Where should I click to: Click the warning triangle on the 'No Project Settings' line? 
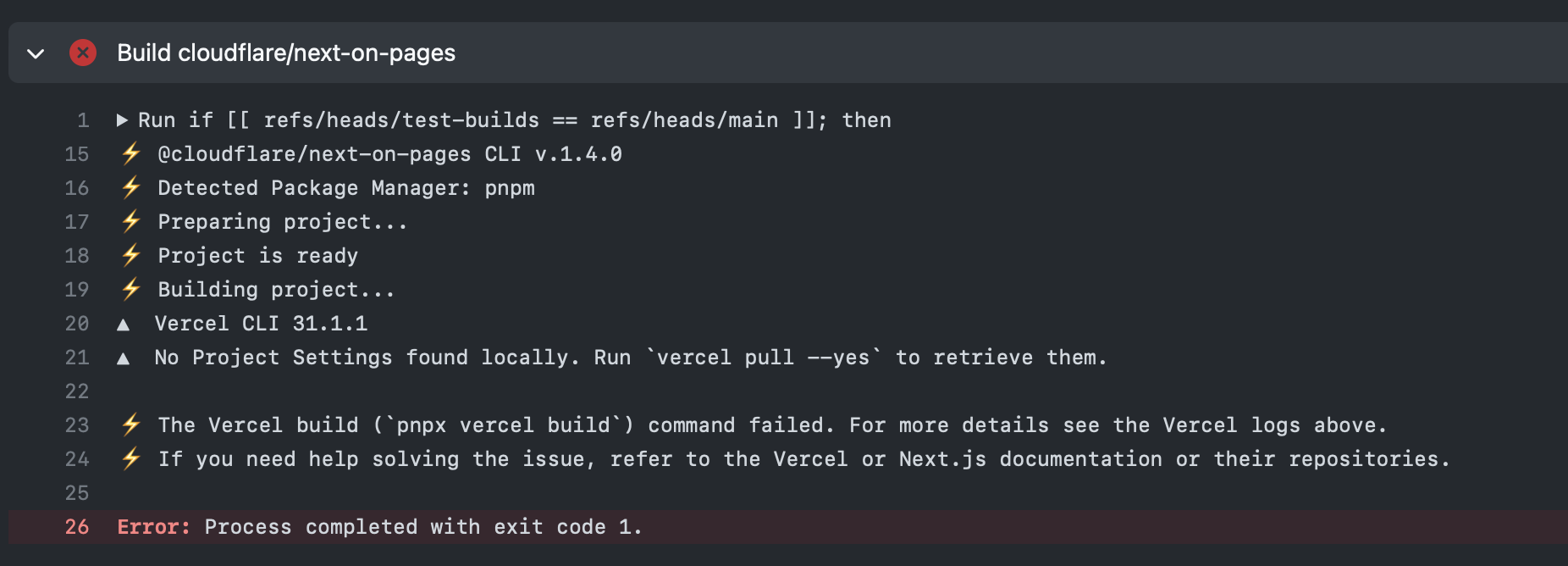[125, 357]
